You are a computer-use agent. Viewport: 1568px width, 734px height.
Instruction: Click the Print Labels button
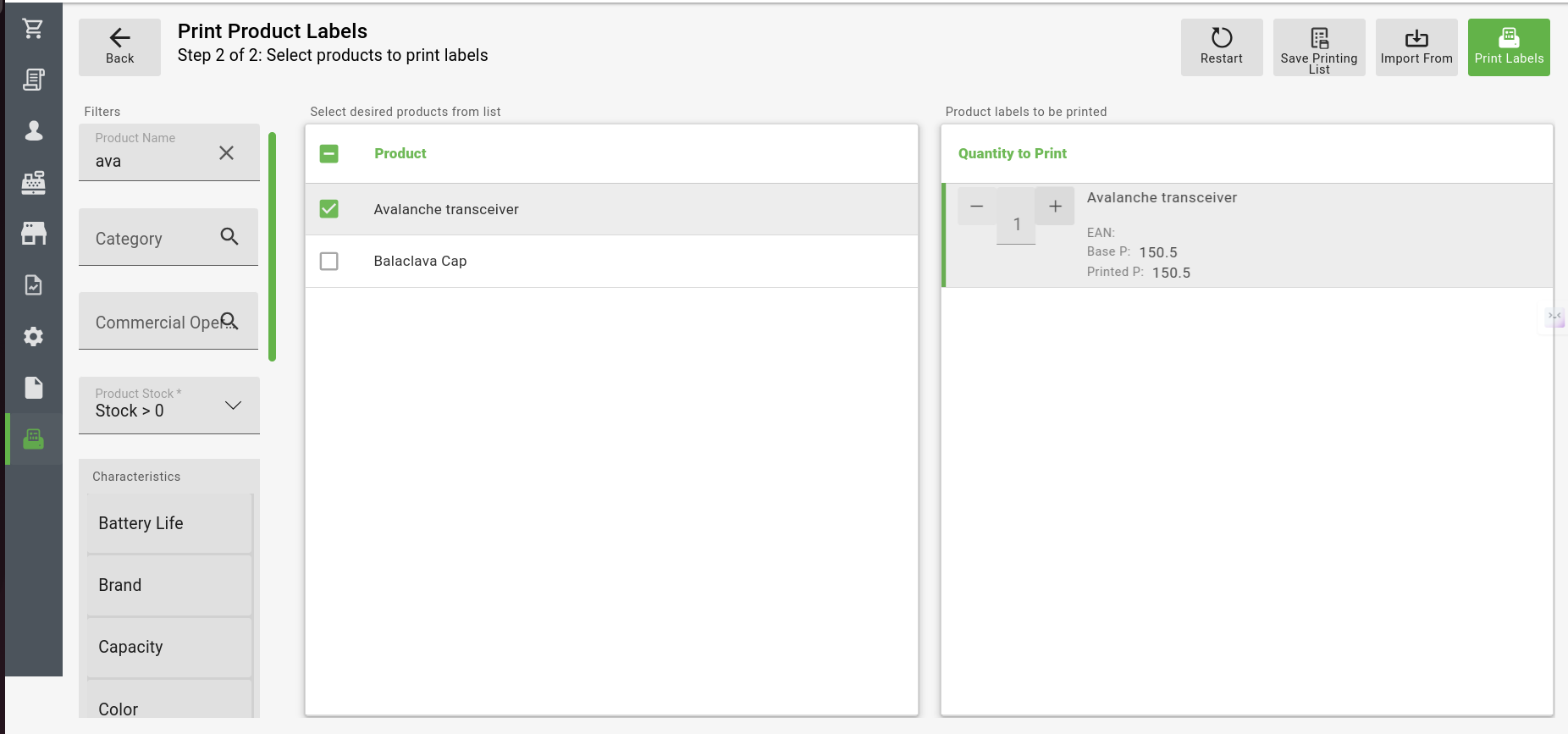1508,47
